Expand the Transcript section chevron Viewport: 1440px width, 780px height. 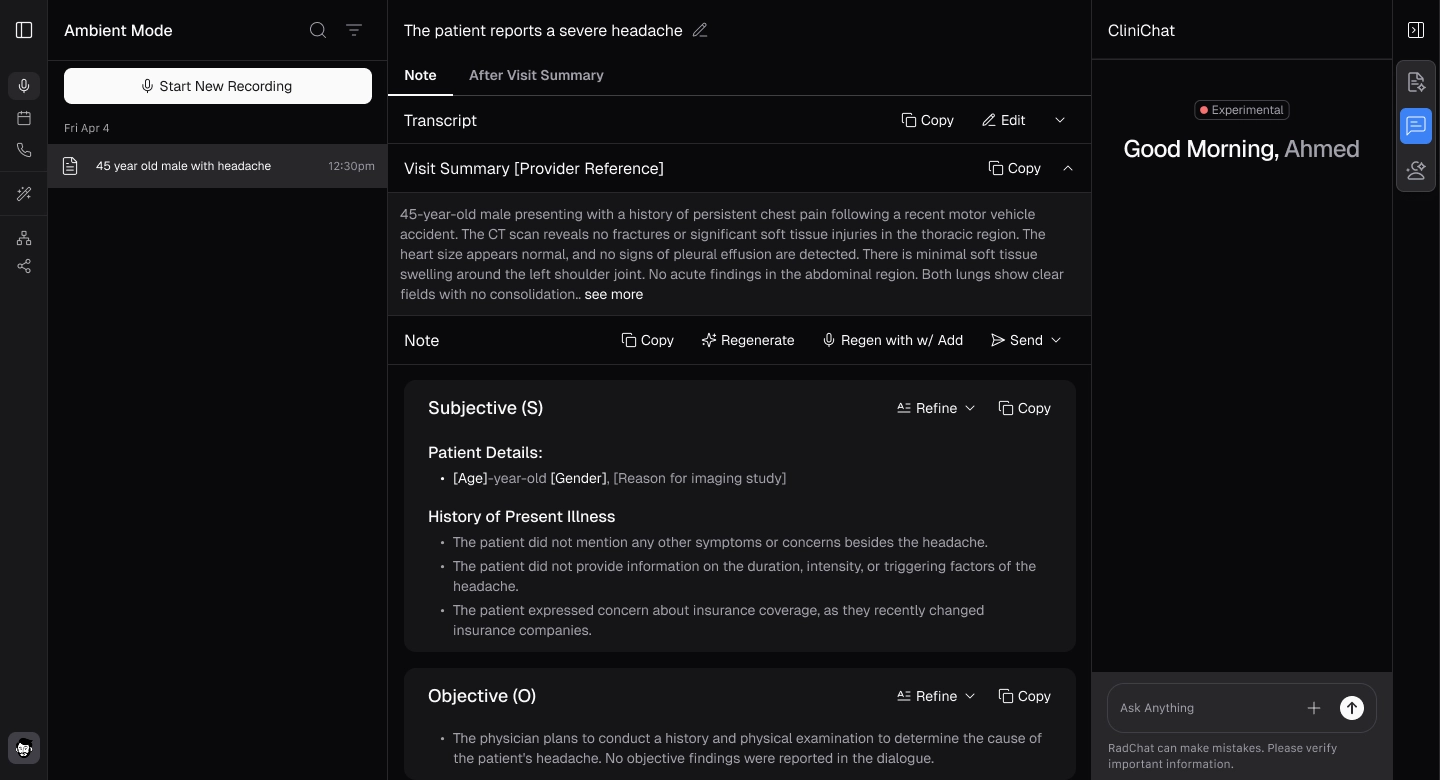[1060, 120]
